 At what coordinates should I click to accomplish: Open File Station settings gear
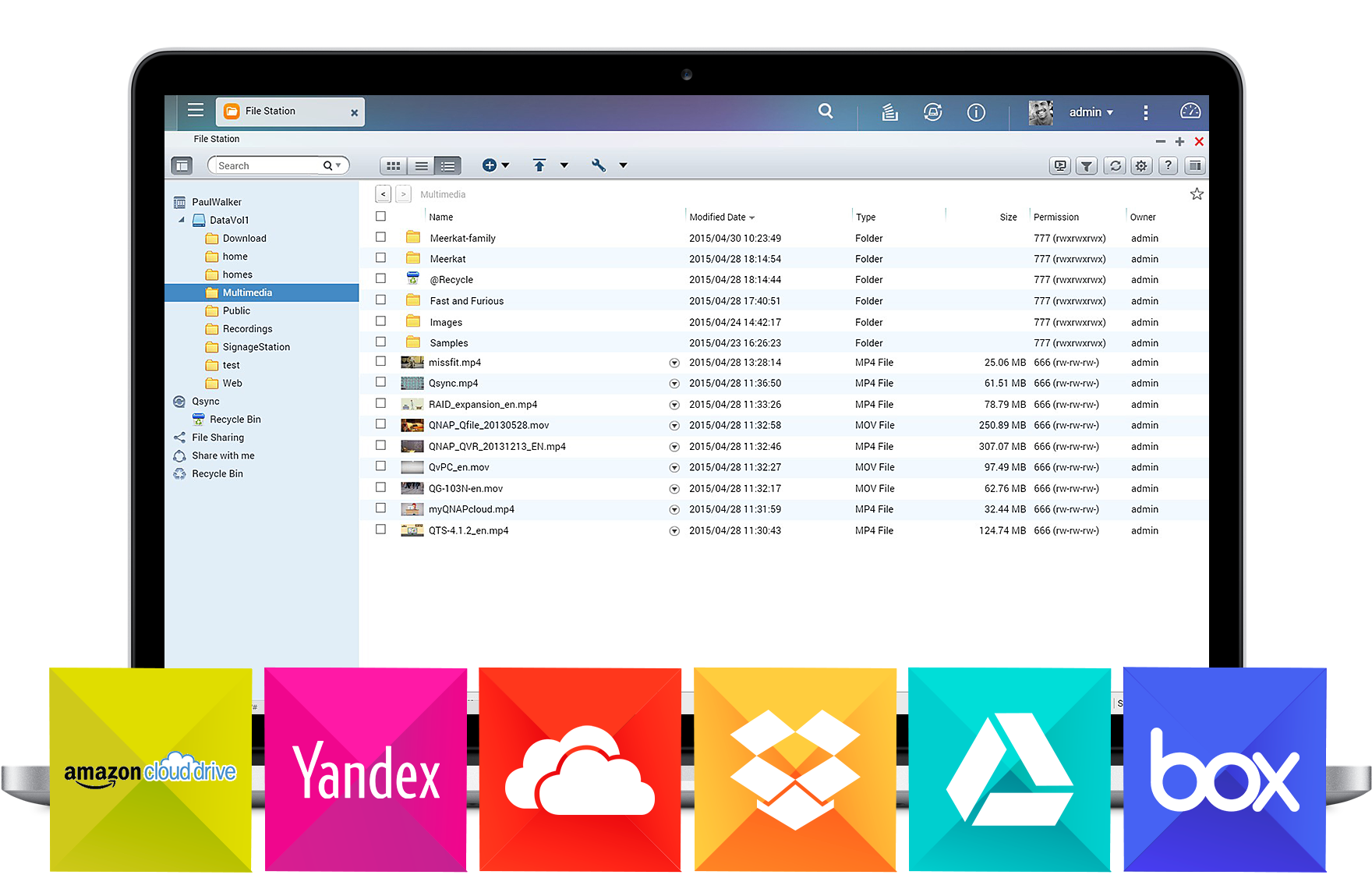(x=1141, y=165)
